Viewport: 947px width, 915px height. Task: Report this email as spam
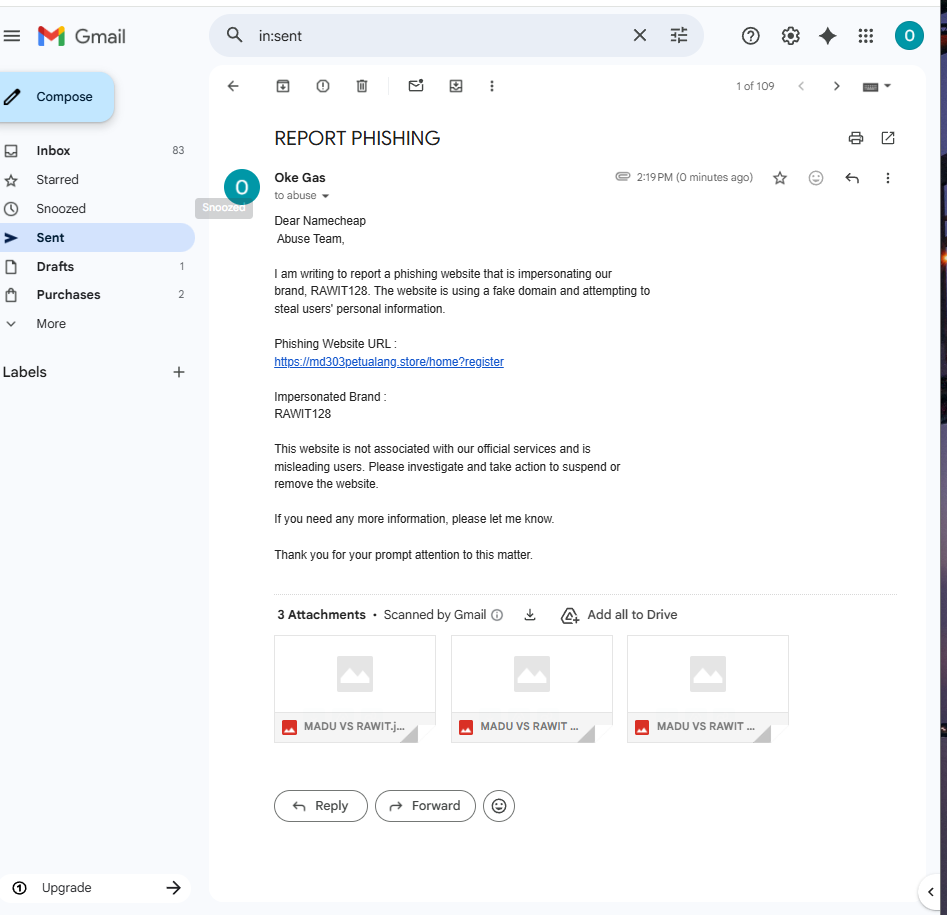point(323,86)
